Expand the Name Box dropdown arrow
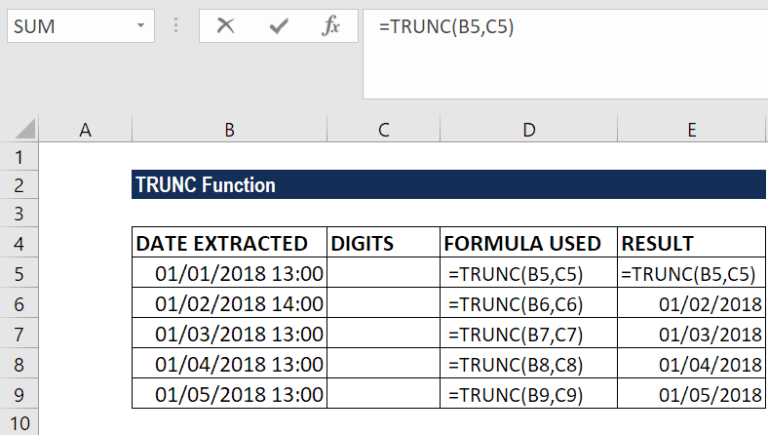 (141, 26)
